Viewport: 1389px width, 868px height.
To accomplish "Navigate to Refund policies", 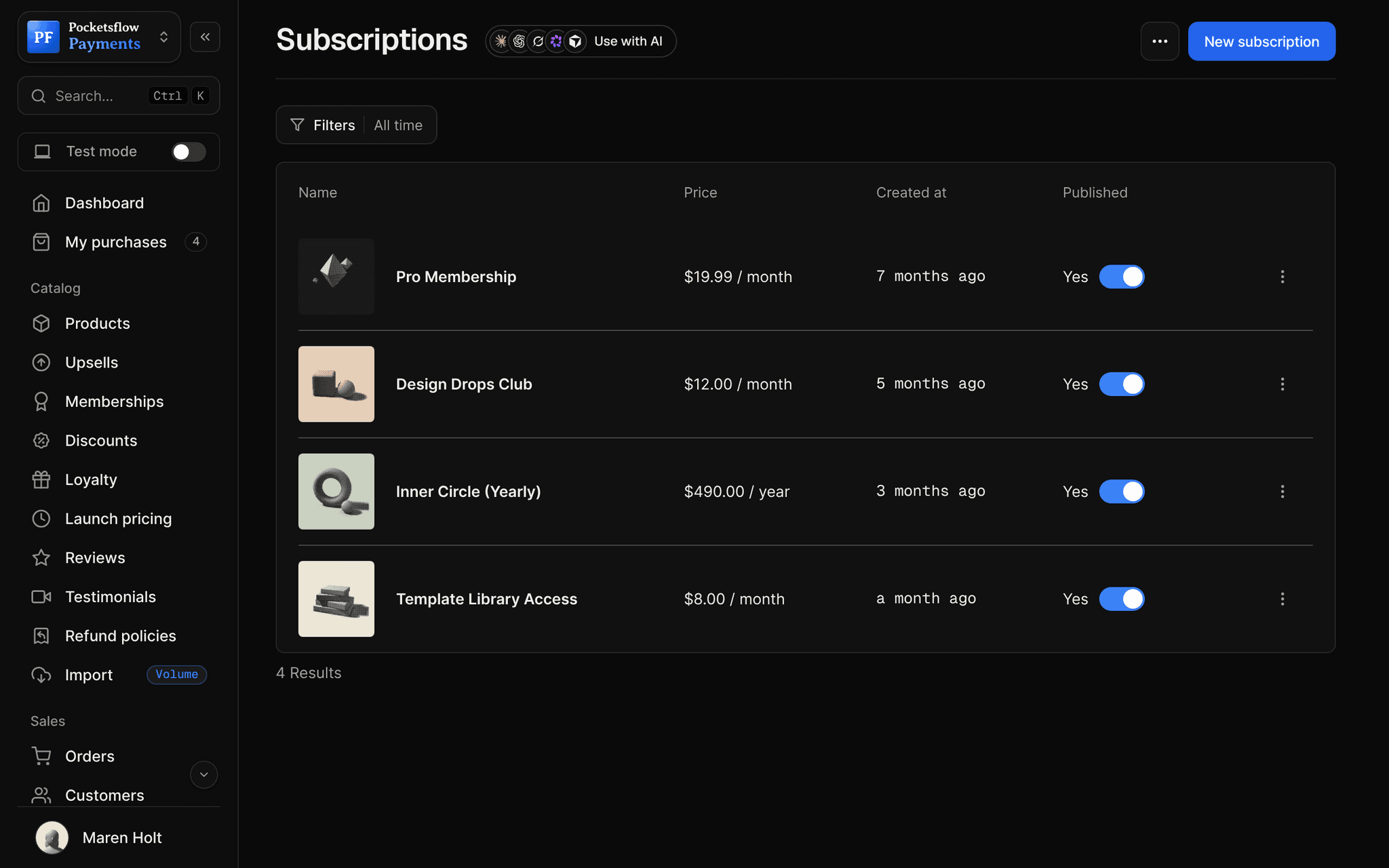I will coord(120,636).
